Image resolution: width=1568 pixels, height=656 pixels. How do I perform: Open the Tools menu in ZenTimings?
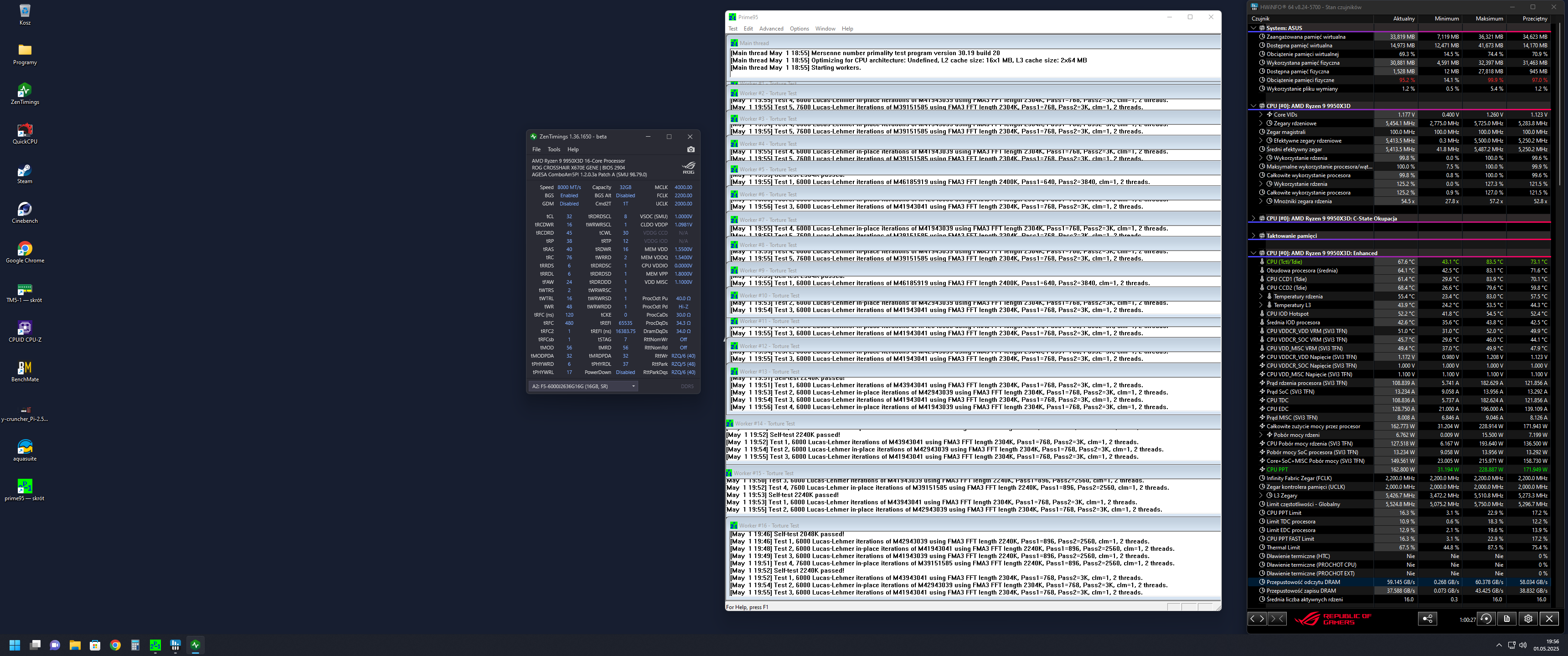553,149
